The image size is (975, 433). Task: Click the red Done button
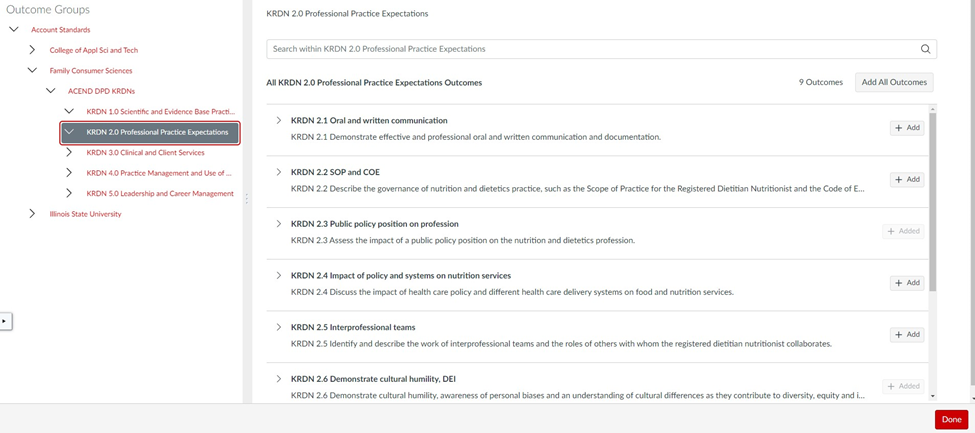click(951, 420)
